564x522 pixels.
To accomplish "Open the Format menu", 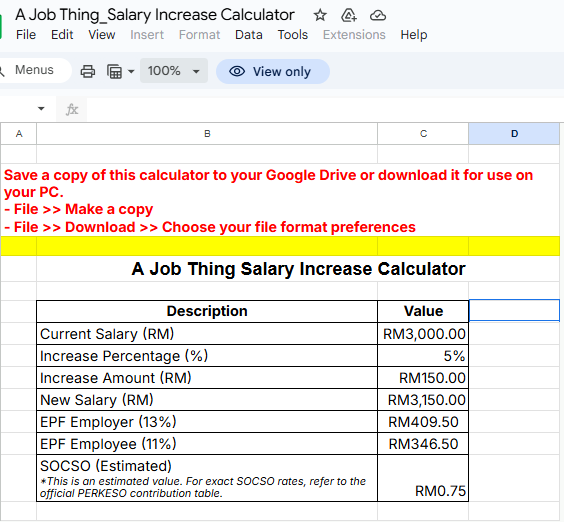I will 199,35.
